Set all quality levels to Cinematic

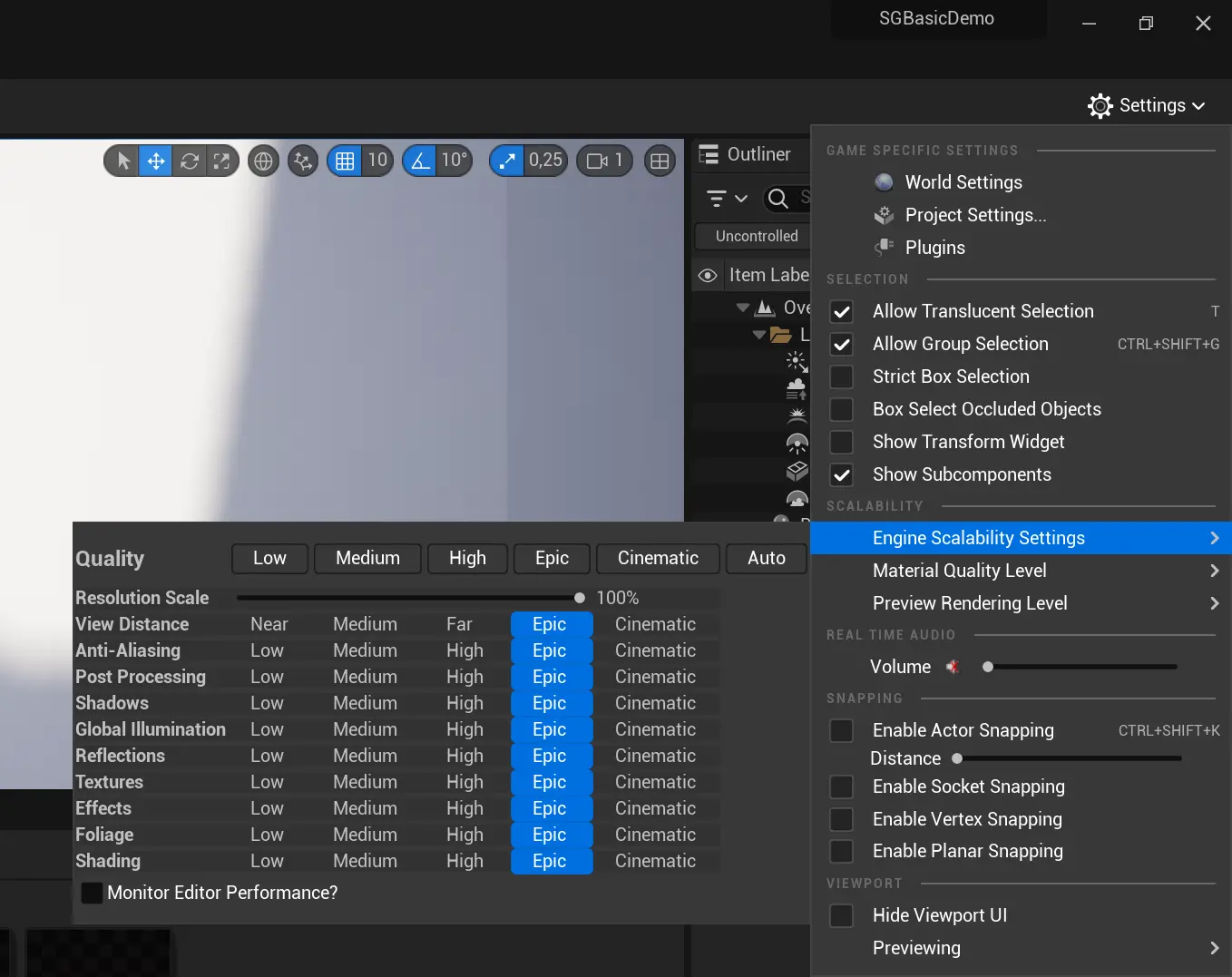[657, 558]
